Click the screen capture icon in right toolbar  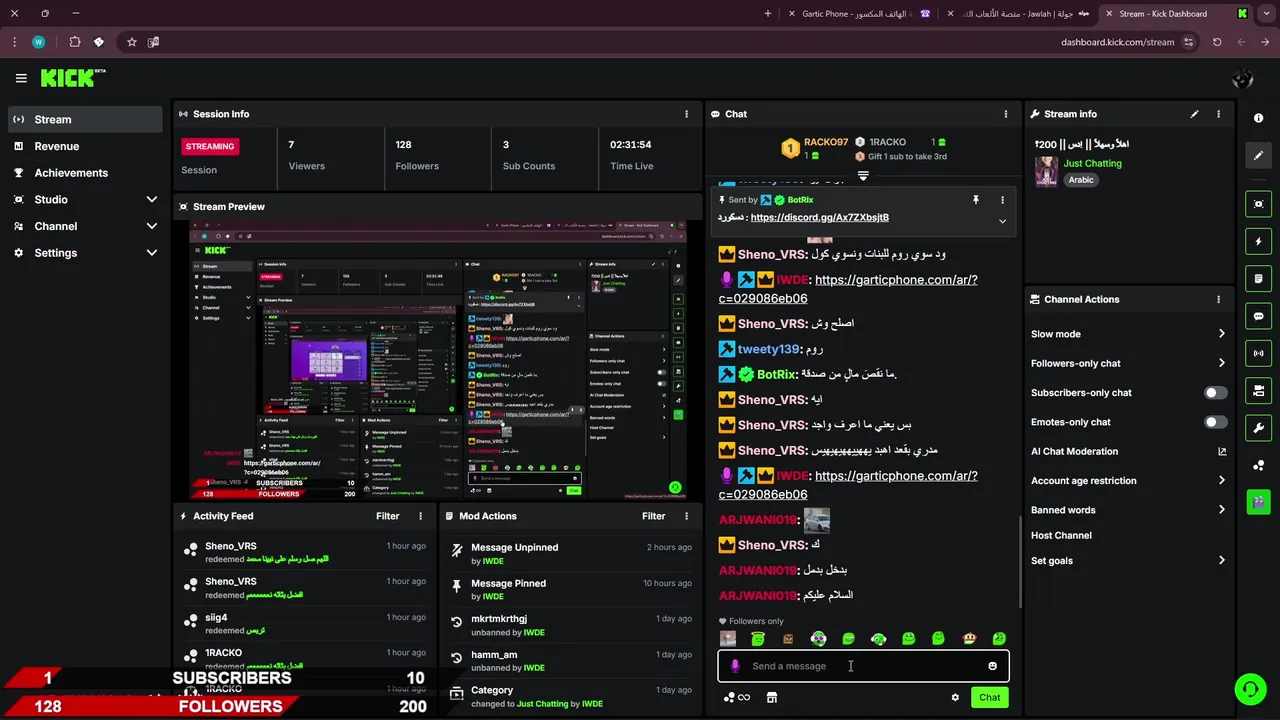tap(1258, 204)
